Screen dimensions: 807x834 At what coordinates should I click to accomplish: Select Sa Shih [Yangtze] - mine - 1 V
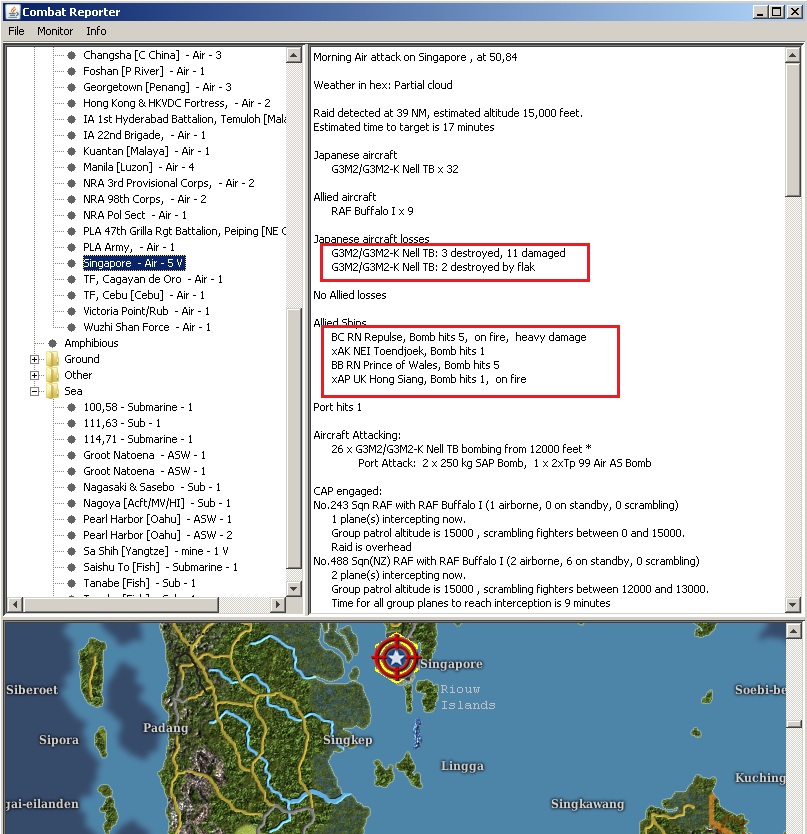(156, 551)
